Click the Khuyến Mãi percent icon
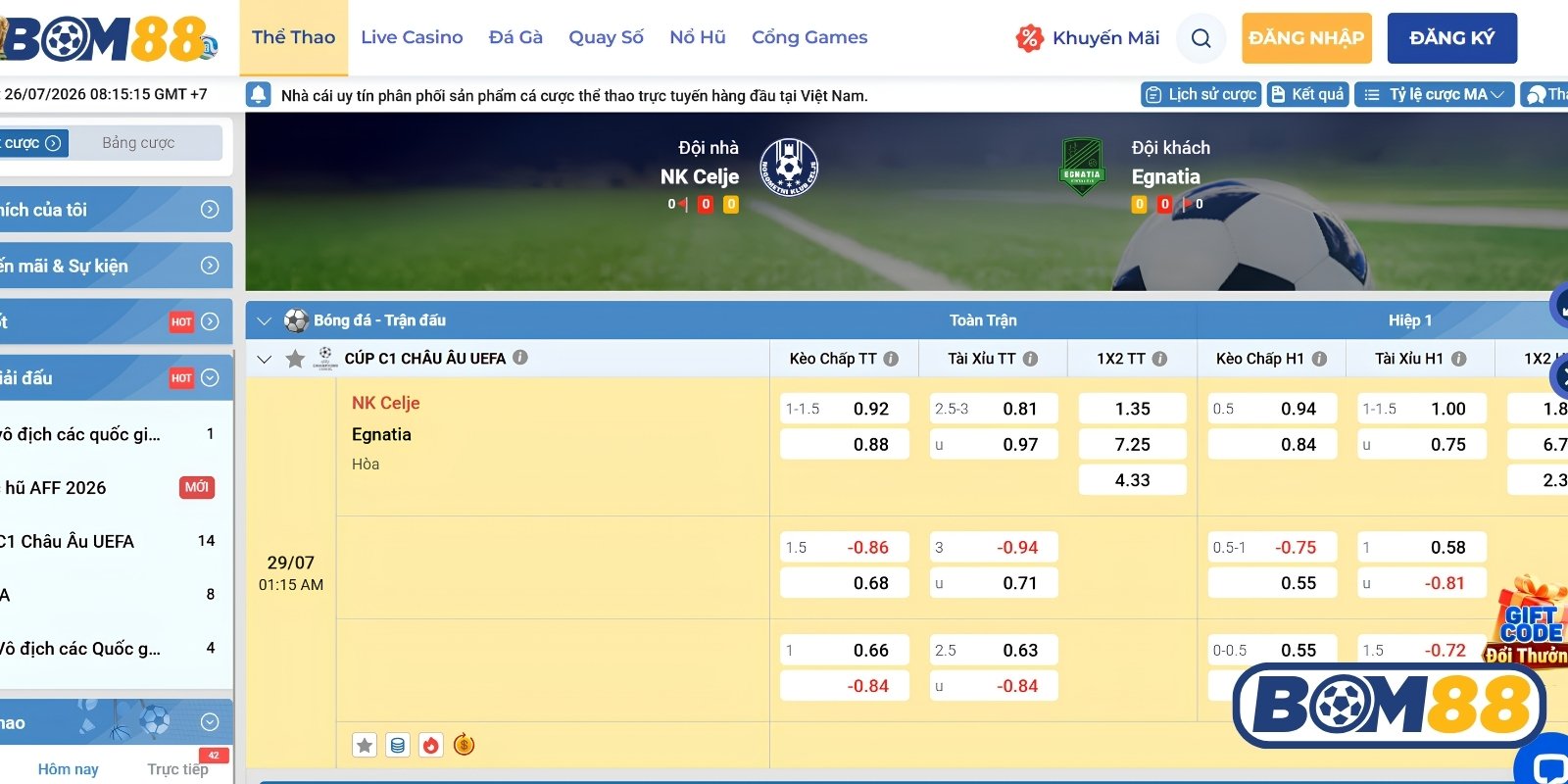Screen dimensions: 1568x784 (x=1029, y=38)
